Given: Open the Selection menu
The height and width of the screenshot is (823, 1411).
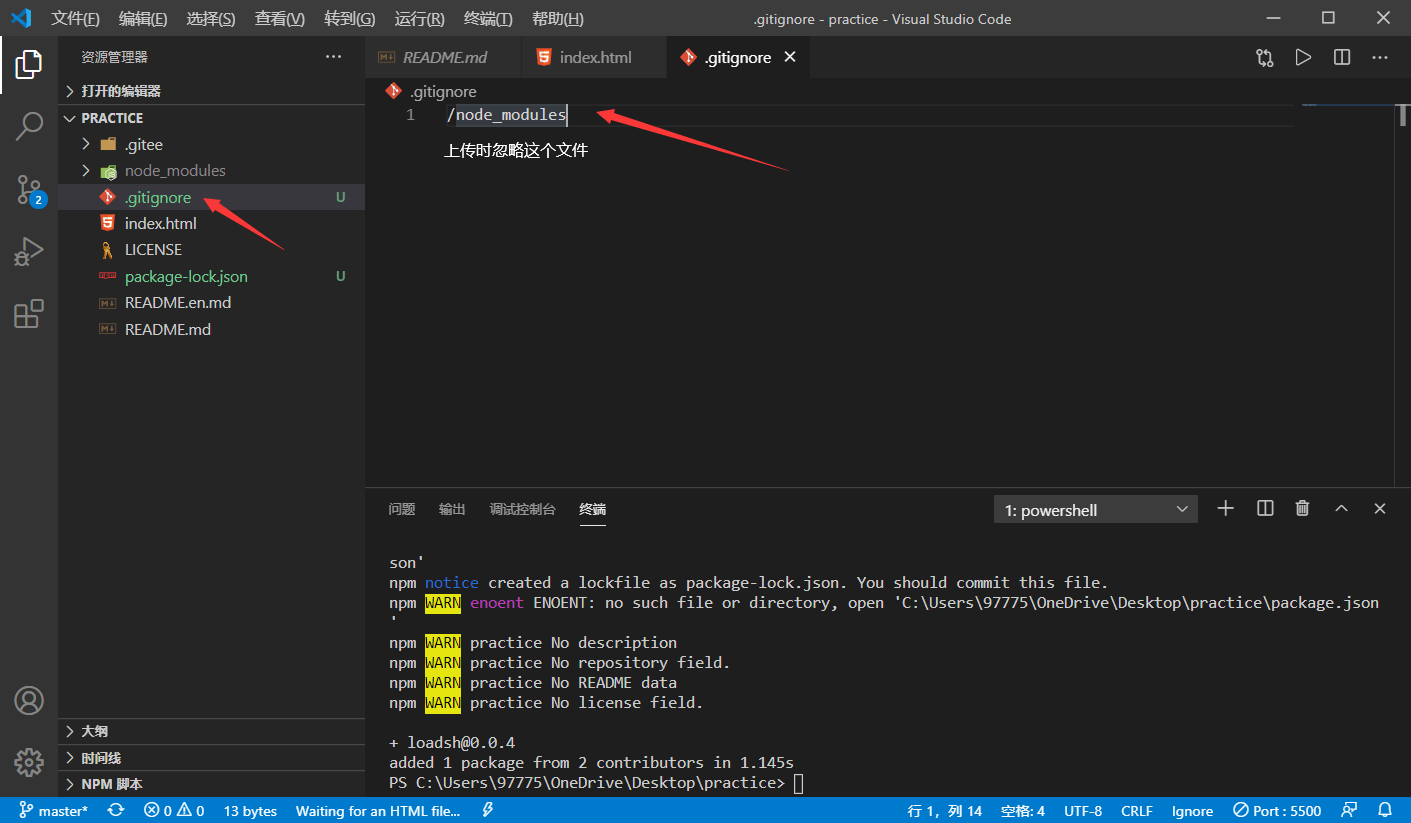Looking at the screenshot, I should click(211, 19).
